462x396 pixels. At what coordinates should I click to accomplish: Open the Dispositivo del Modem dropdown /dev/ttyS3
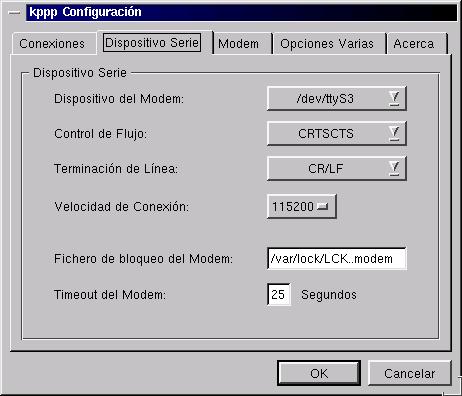(x=337, y=99)
